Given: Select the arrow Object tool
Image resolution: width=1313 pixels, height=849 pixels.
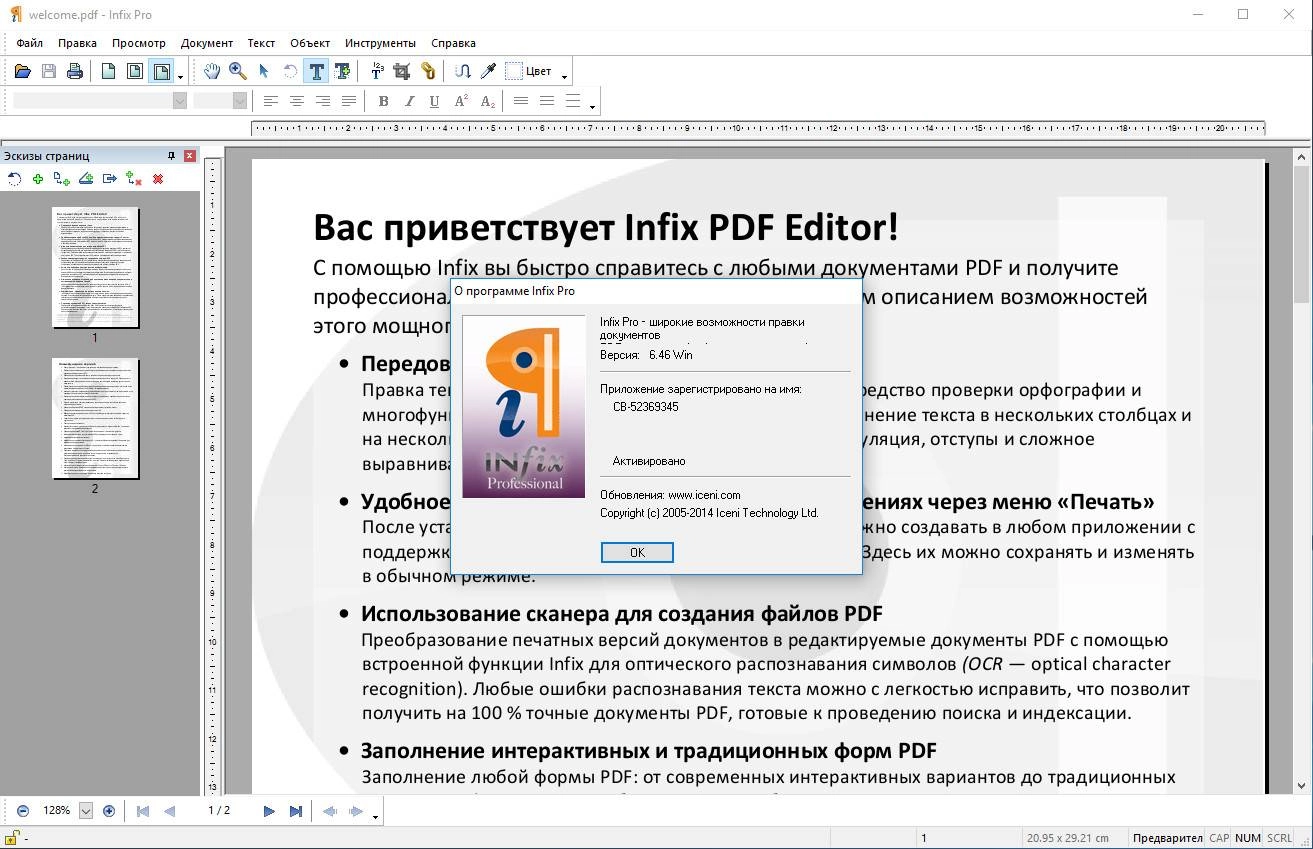Looking at the screenshot, I should [264, 71].
